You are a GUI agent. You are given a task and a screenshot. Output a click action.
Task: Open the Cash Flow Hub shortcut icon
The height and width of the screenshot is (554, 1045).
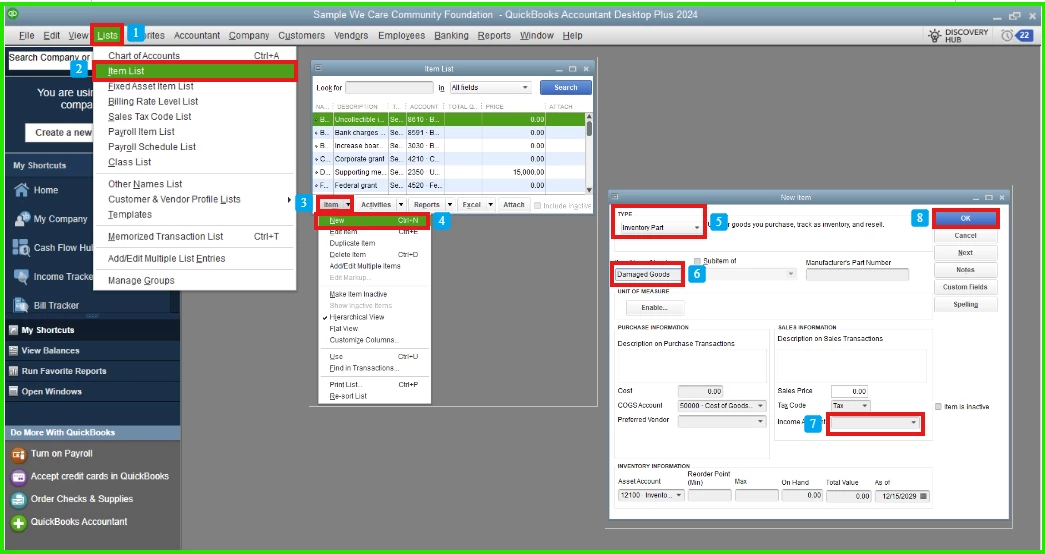pos(21,247)
